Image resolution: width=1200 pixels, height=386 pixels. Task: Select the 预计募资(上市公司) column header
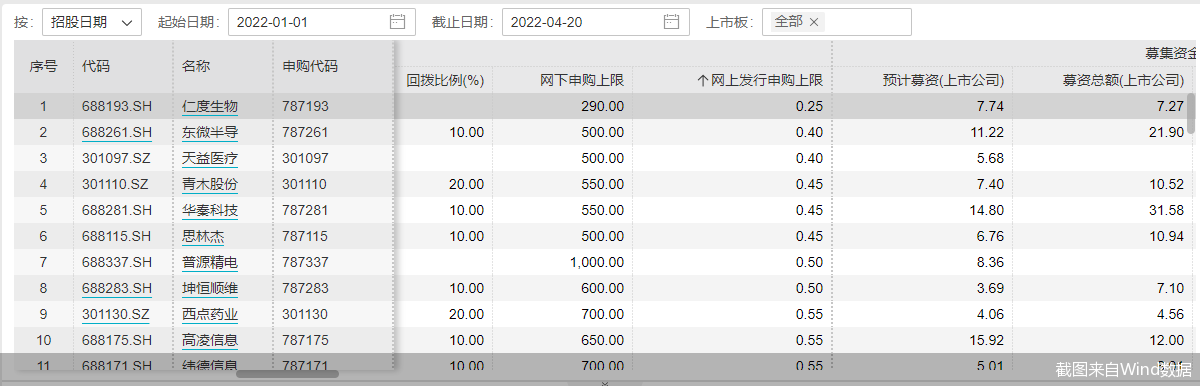tap(944, 80)
